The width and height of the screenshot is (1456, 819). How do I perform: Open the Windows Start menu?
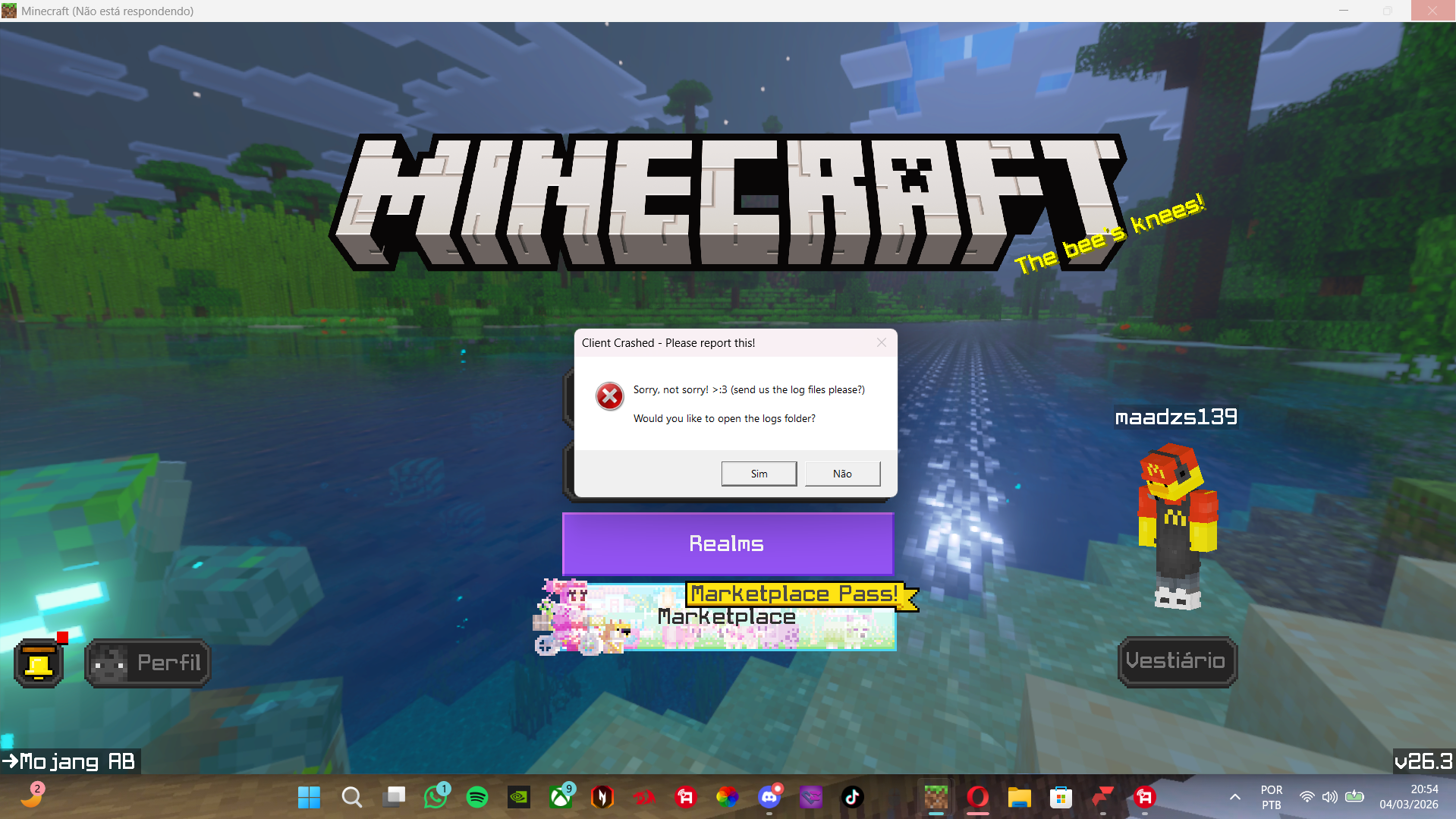(309, 797)
